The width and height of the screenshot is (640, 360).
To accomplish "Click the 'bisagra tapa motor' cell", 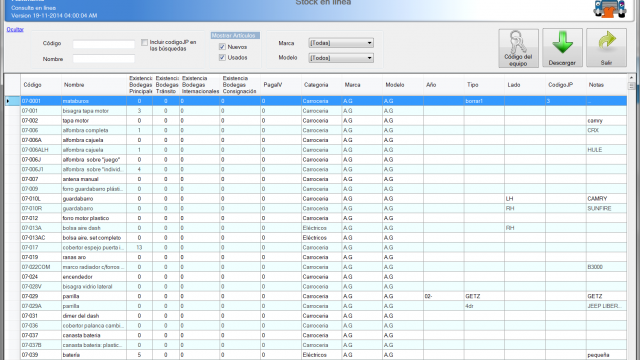I will coord(94,111).
